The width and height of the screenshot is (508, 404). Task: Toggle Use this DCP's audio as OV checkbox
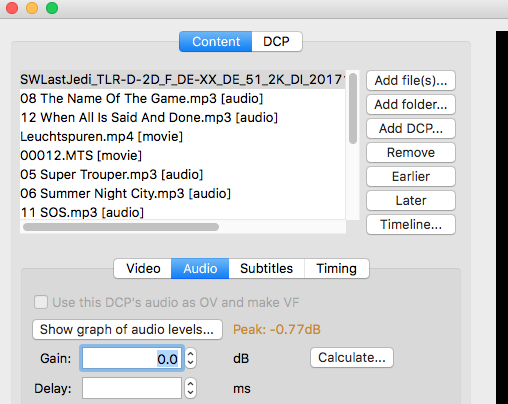41,302
